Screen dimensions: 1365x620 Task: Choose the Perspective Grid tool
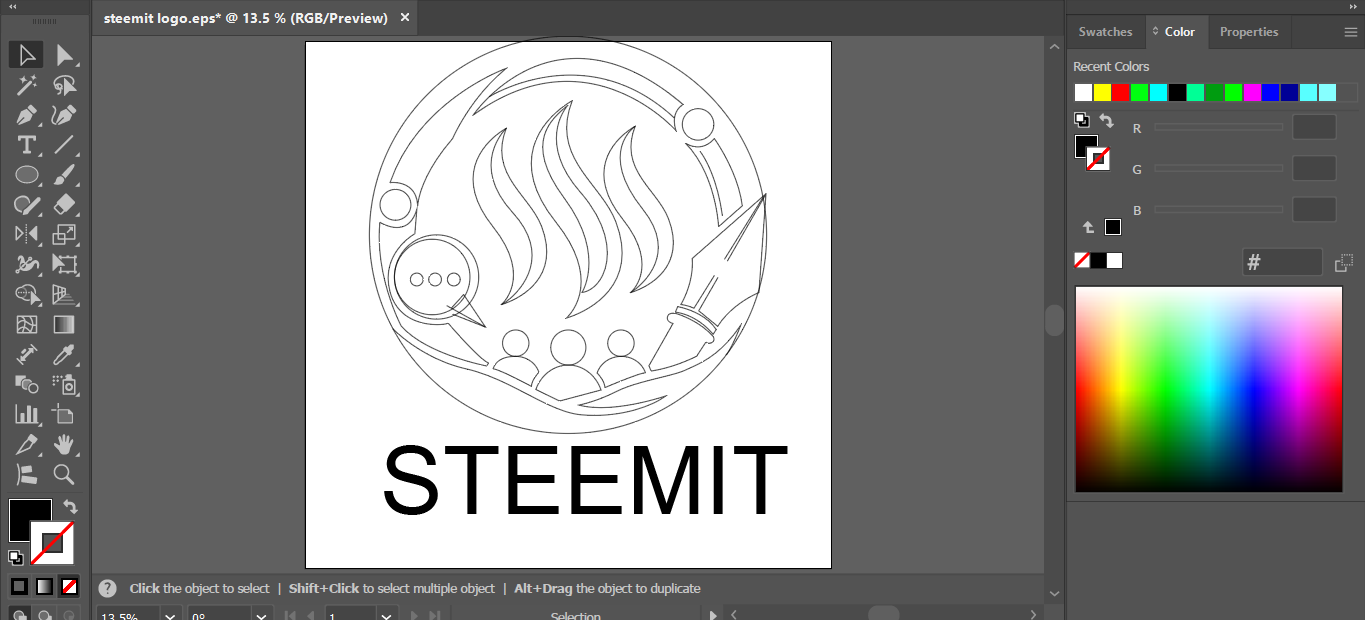(x=65, y=295)
